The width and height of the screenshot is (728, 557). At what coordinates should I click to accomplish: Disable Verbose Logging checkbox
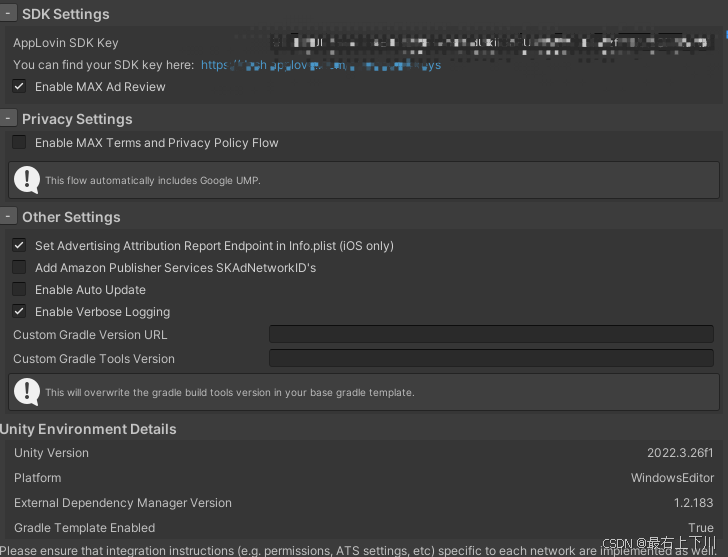pyautogui.click(x=19, y=311)
